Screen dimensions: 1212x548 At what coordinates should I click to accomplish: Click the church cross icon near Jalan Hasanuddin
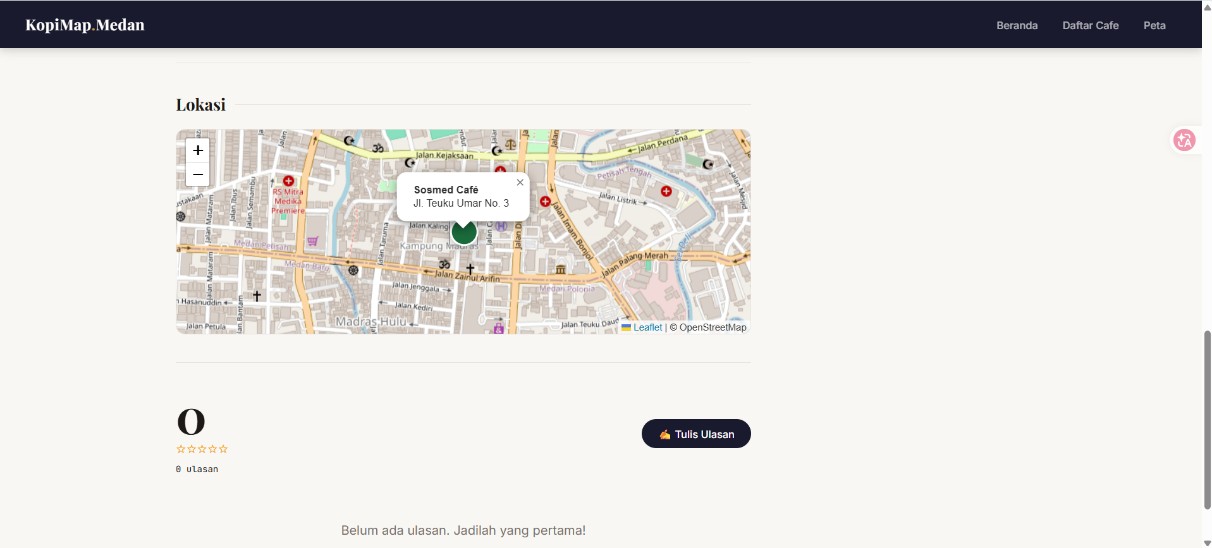tap(257, 296)
